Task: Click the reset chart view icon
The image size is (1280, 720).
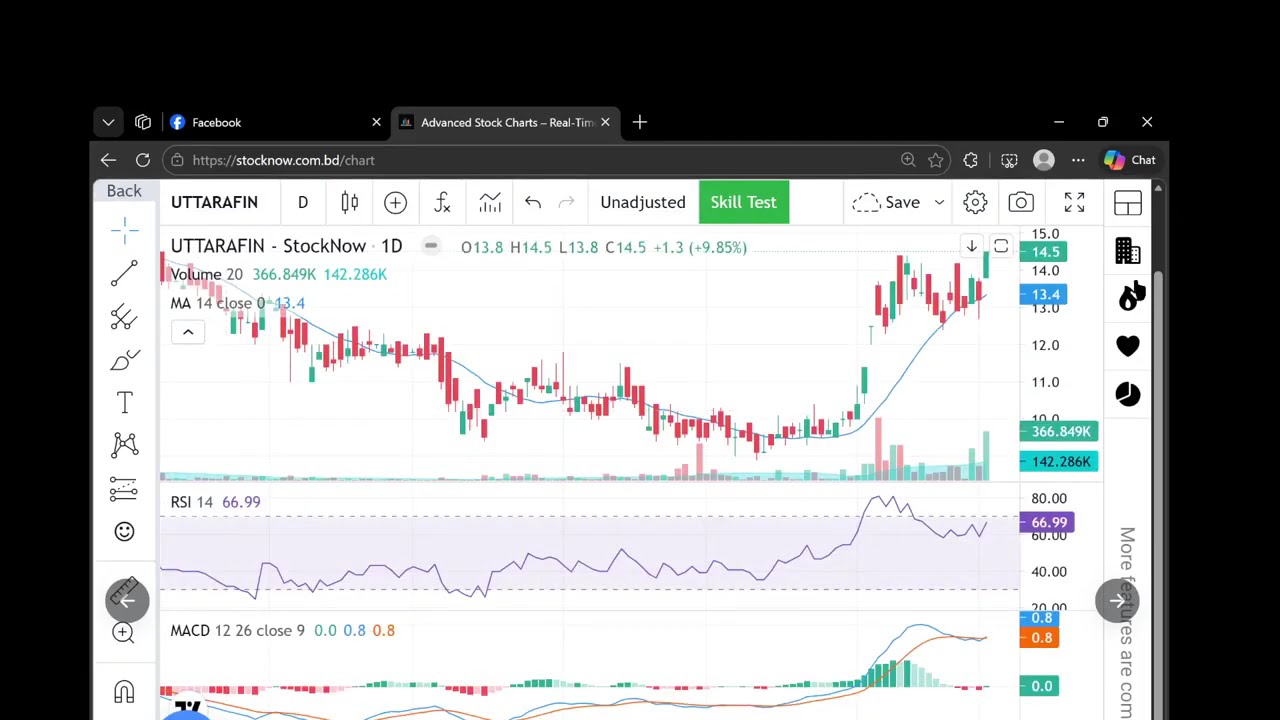Action: pyautogui.click(x=1001, y=246)
